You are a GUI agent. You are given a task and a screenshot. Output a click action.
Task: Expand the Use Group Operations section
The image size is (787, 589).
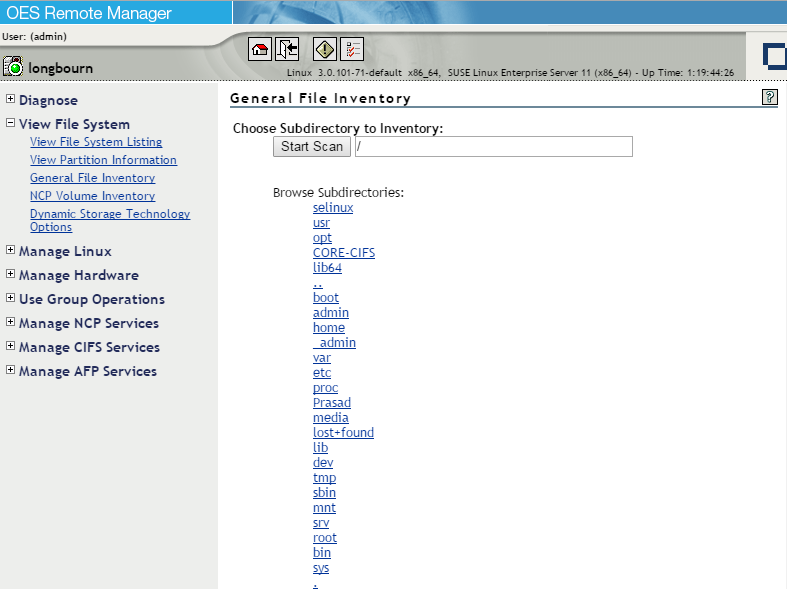pos(10,298)
